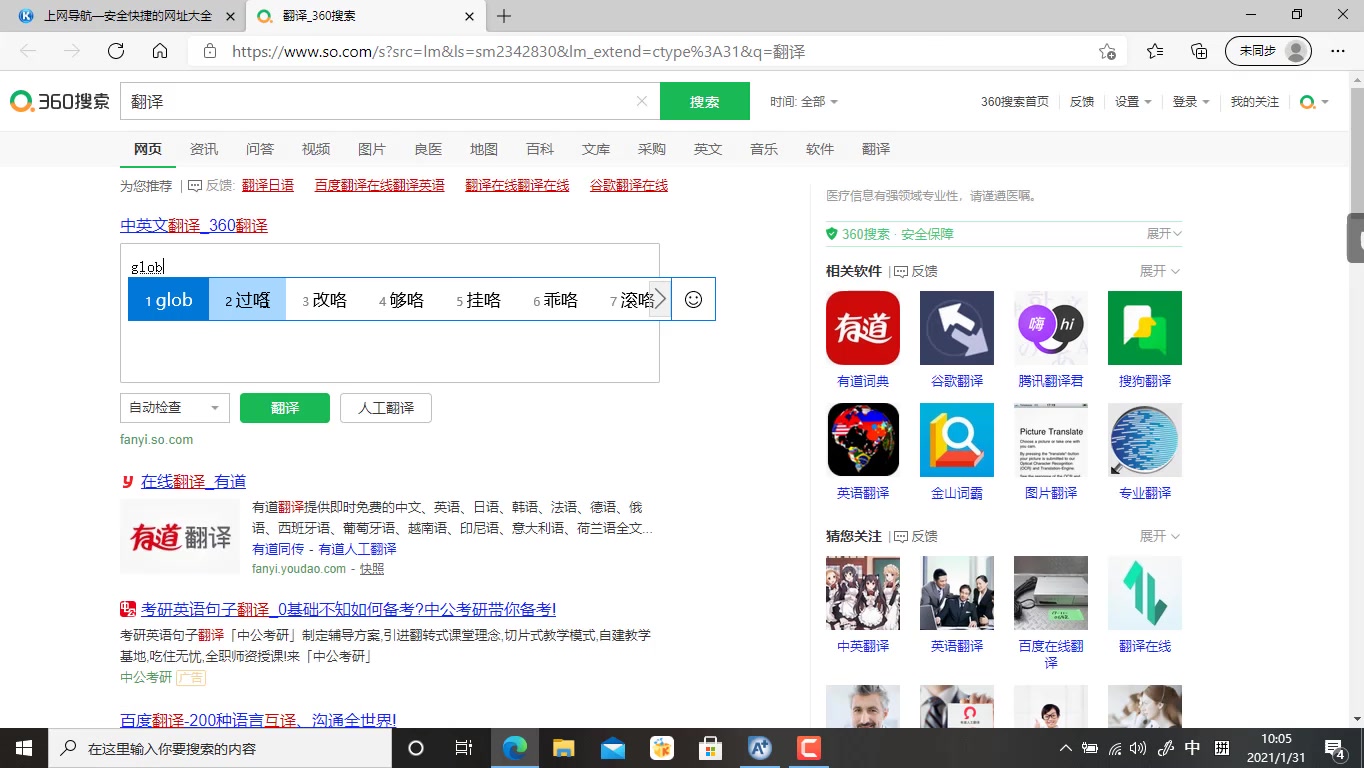Expand the 360搜索·安全保障 section
Image resolution: width=1364 pixels, height=768 pixels.
(x=1164, y=234)
